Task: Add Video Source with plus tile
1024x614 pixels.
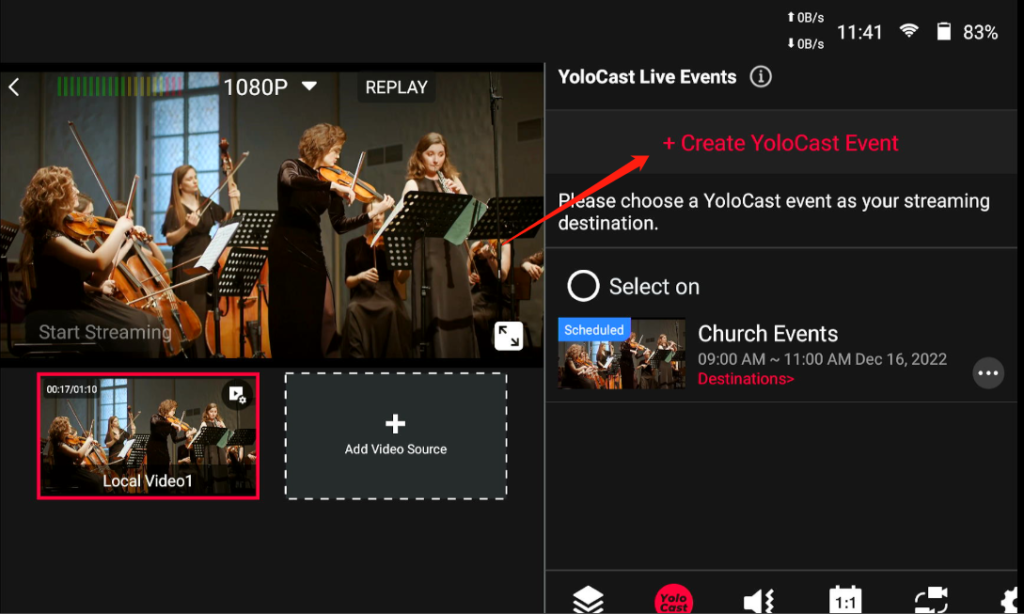Action: coord(396,436)
